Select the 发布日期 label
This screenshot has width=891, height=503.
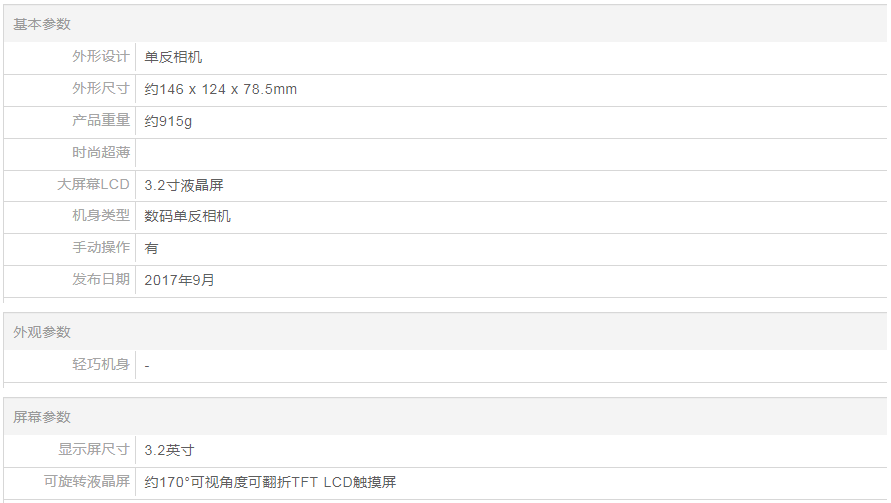(100, 280)
